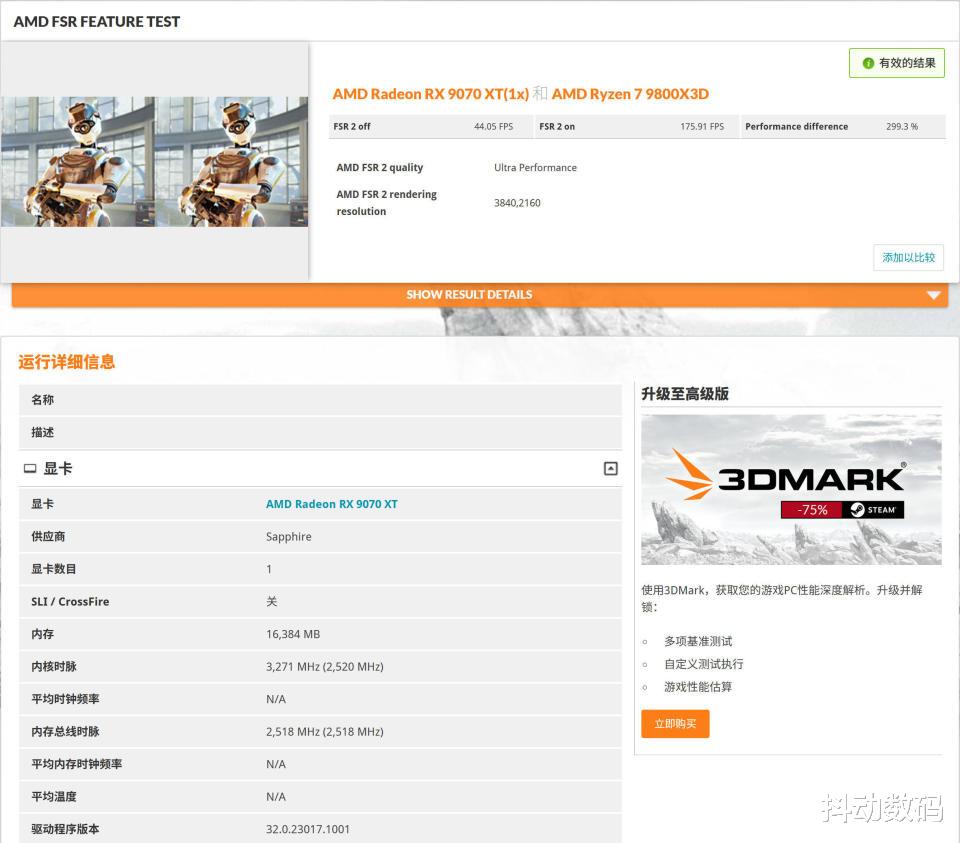Viewport: 960px width, 843px height.
Task: Click the 游戏性能估算 list item
Action: [698, 686]
